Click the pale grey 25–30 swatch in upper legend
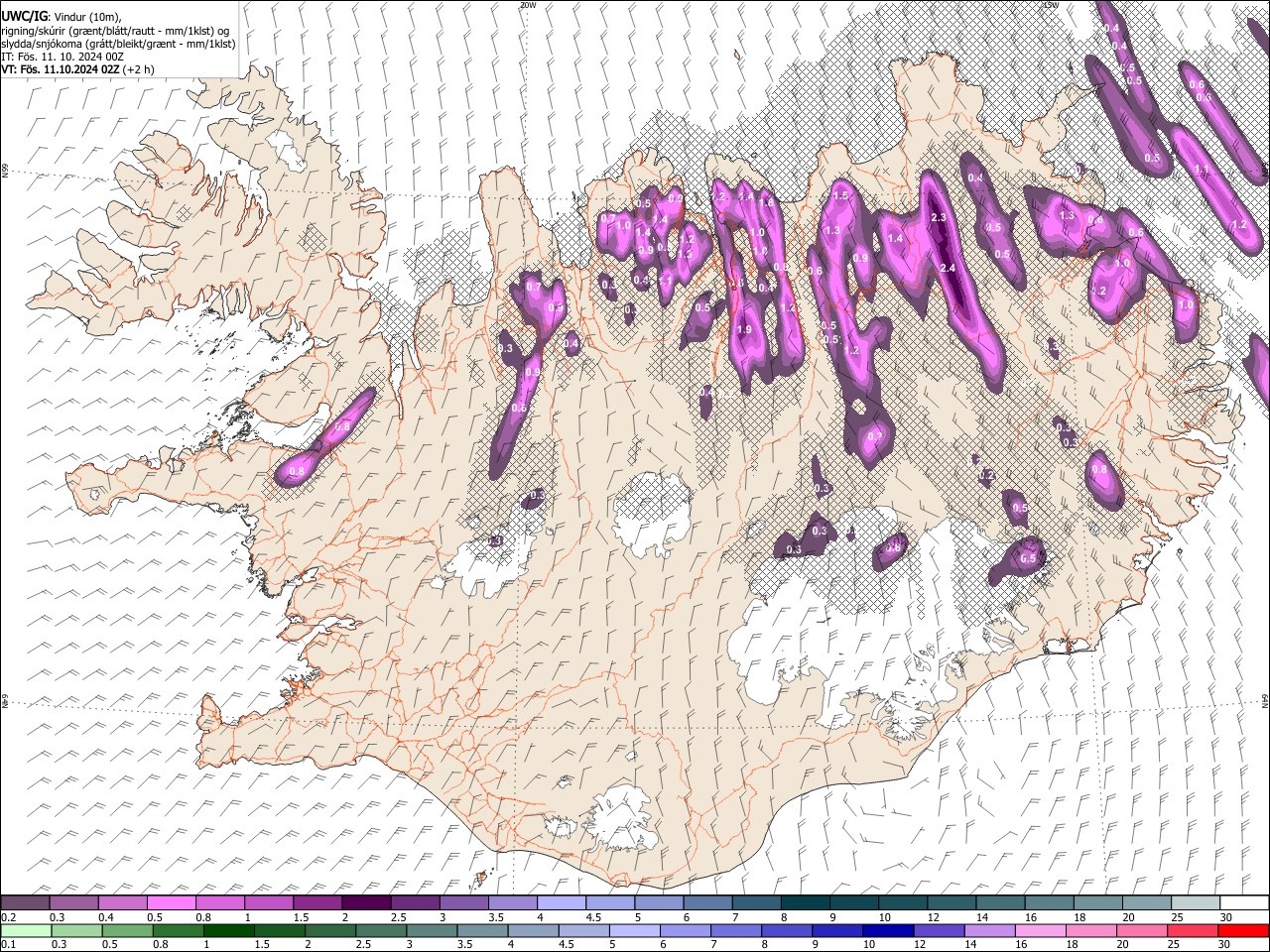The image size is (1270, 952). 1197,902
